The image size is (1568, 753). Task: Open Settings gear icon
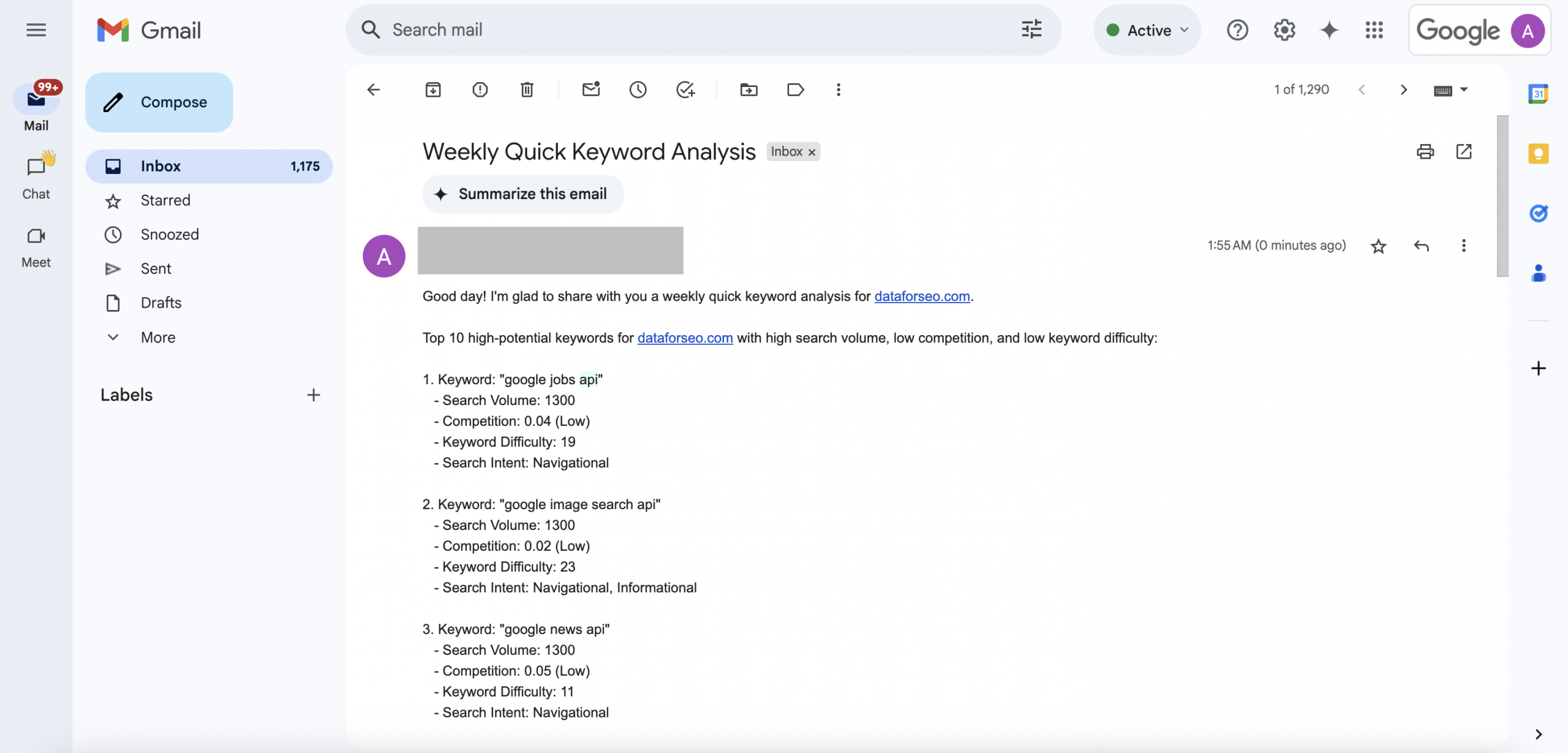(1284, 30)
